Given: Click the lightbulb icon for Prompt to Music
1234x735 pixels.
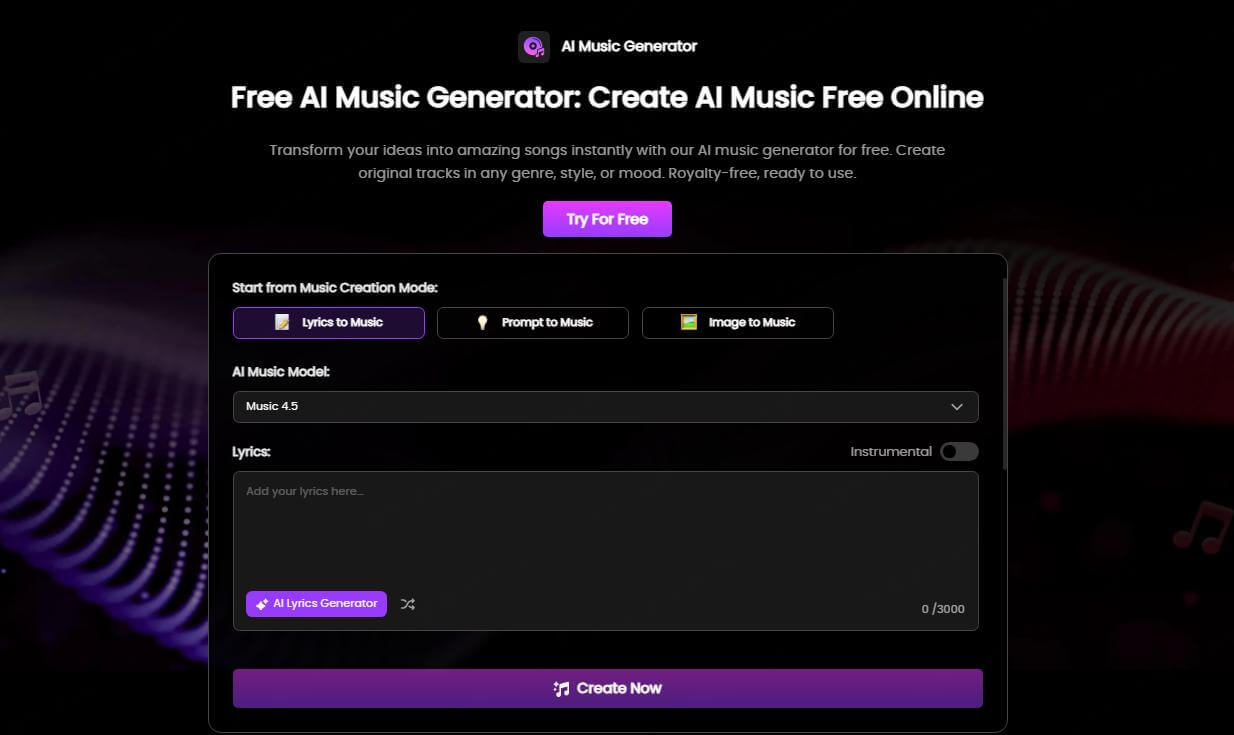Looking at the screenshot, I should 484,322.
